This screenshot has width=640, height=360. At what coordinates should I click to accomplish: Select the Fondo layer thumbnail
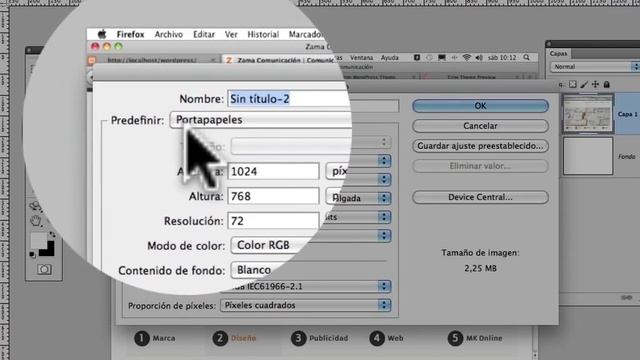pos(588,156)
